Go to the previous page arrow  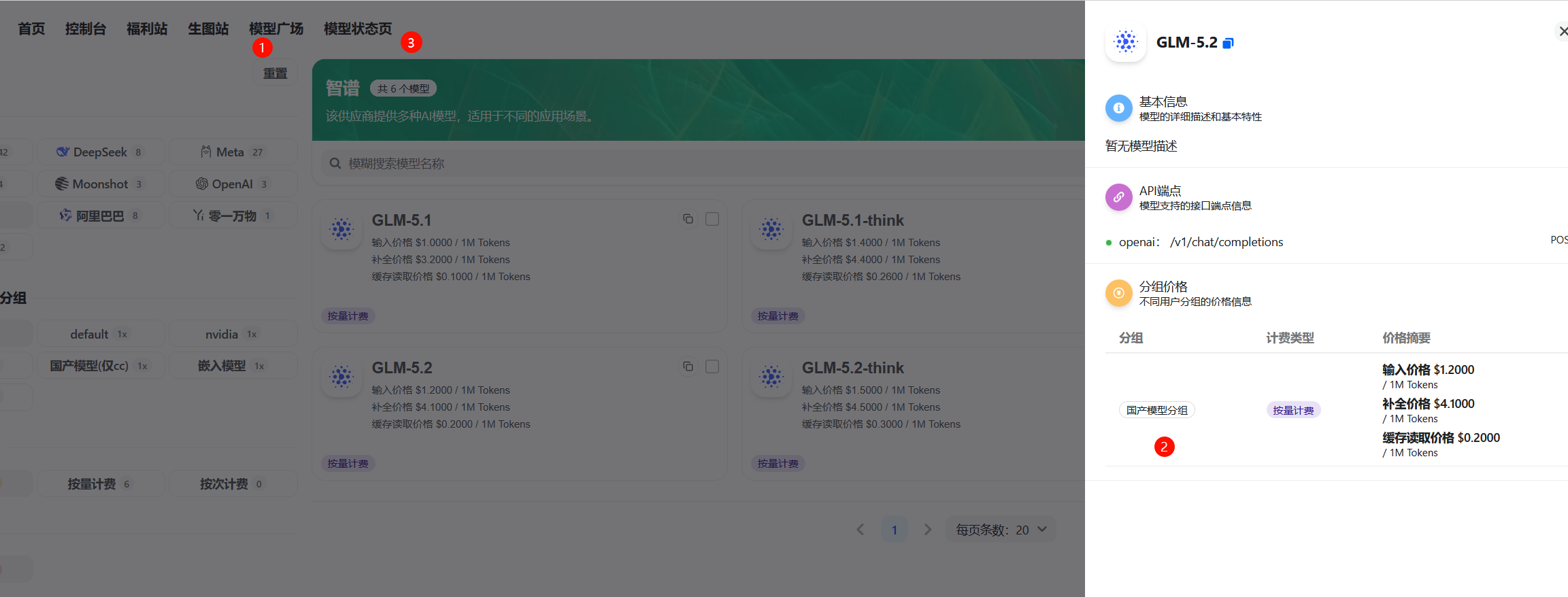coord(861,530)
